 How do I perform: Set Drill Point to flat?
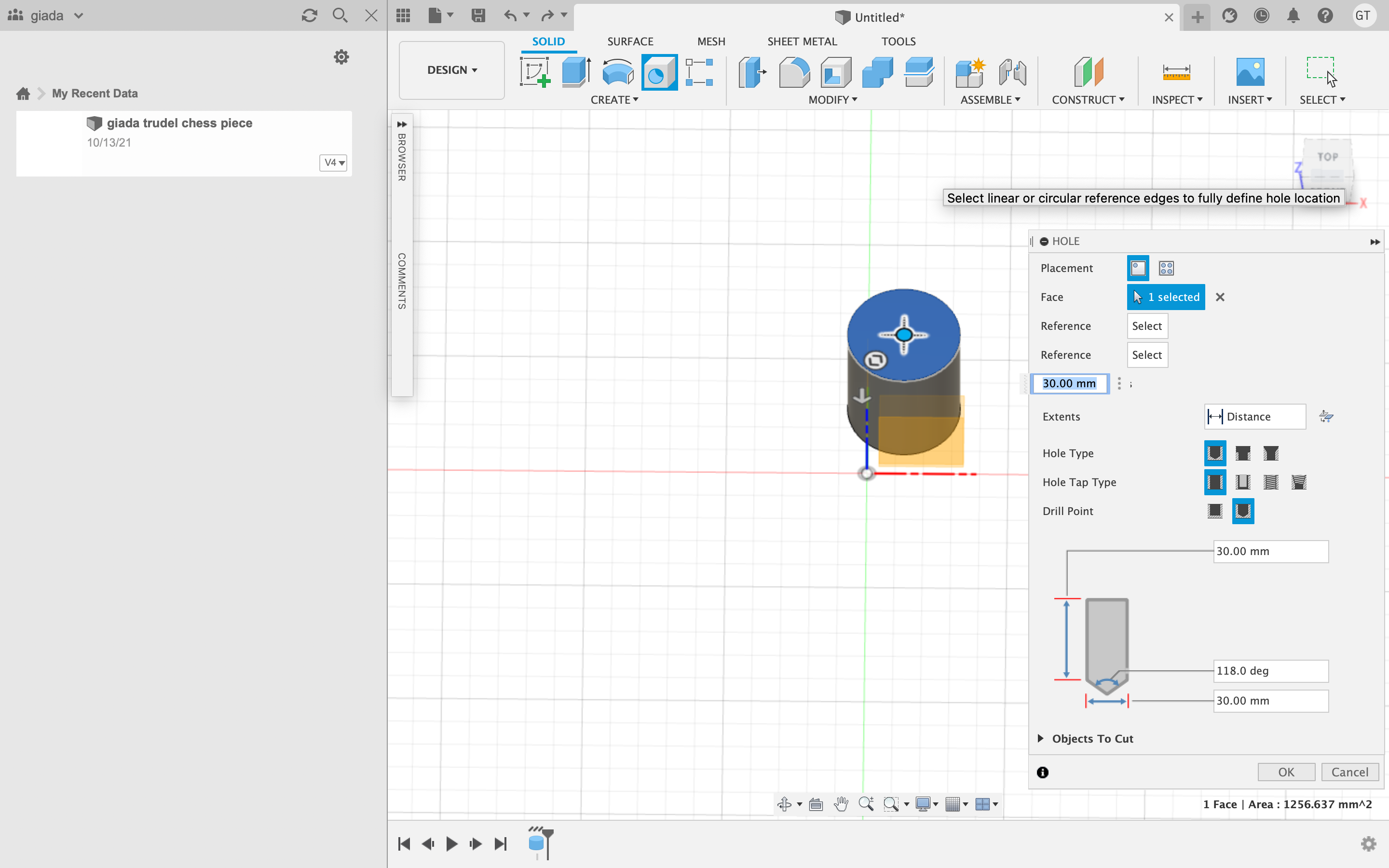coord(1214,511)
